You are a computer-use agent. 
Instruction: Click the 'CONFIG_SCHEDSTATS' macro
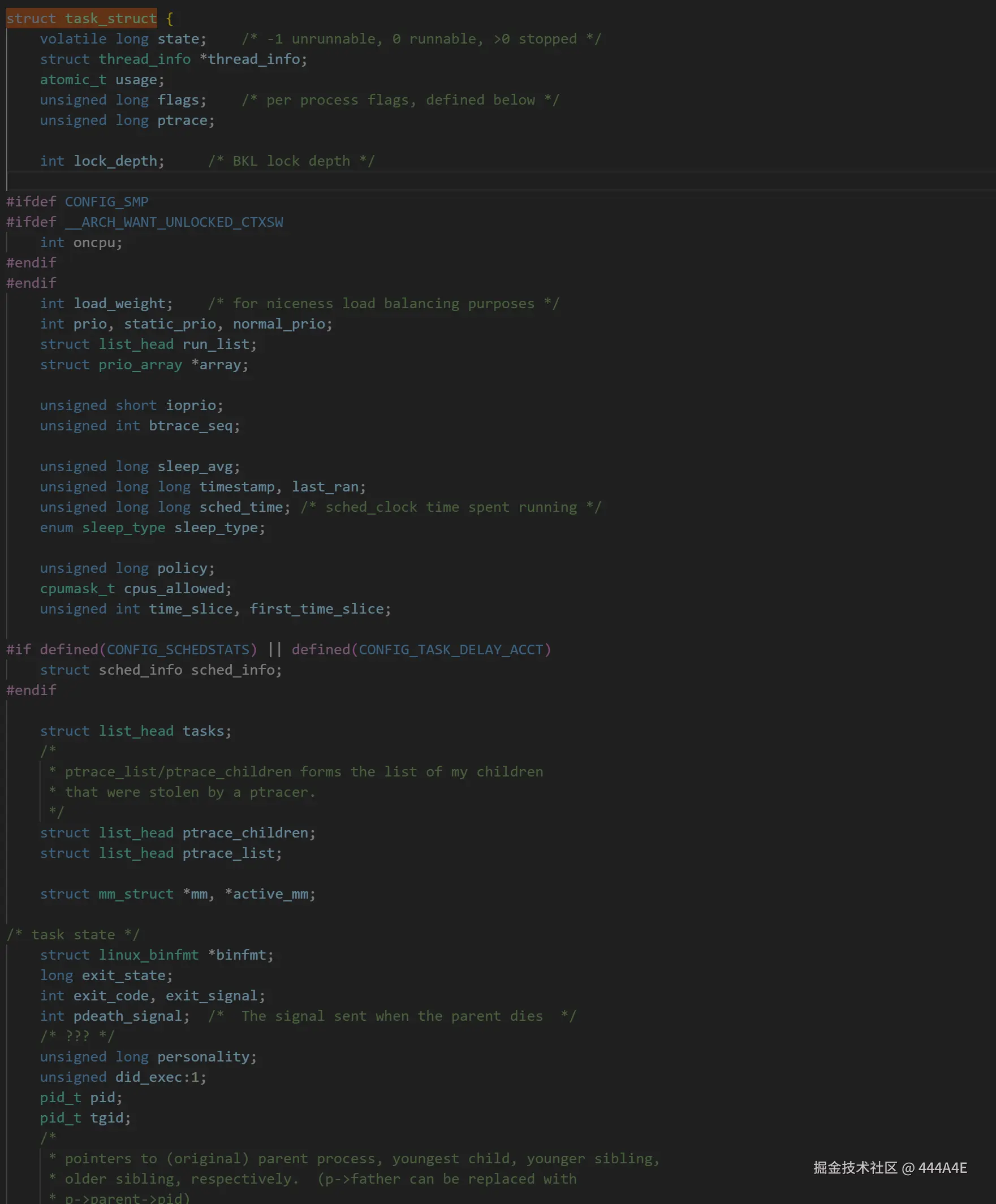[x=178, y=650]
